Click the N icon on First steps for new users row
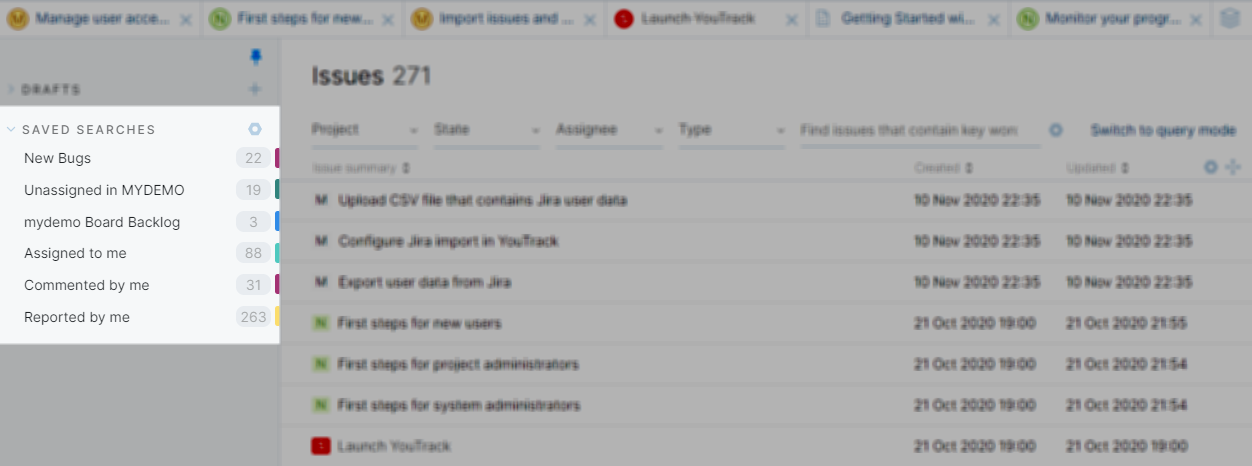This screenshot has height=466, width=1252. [x=321, y=323]
